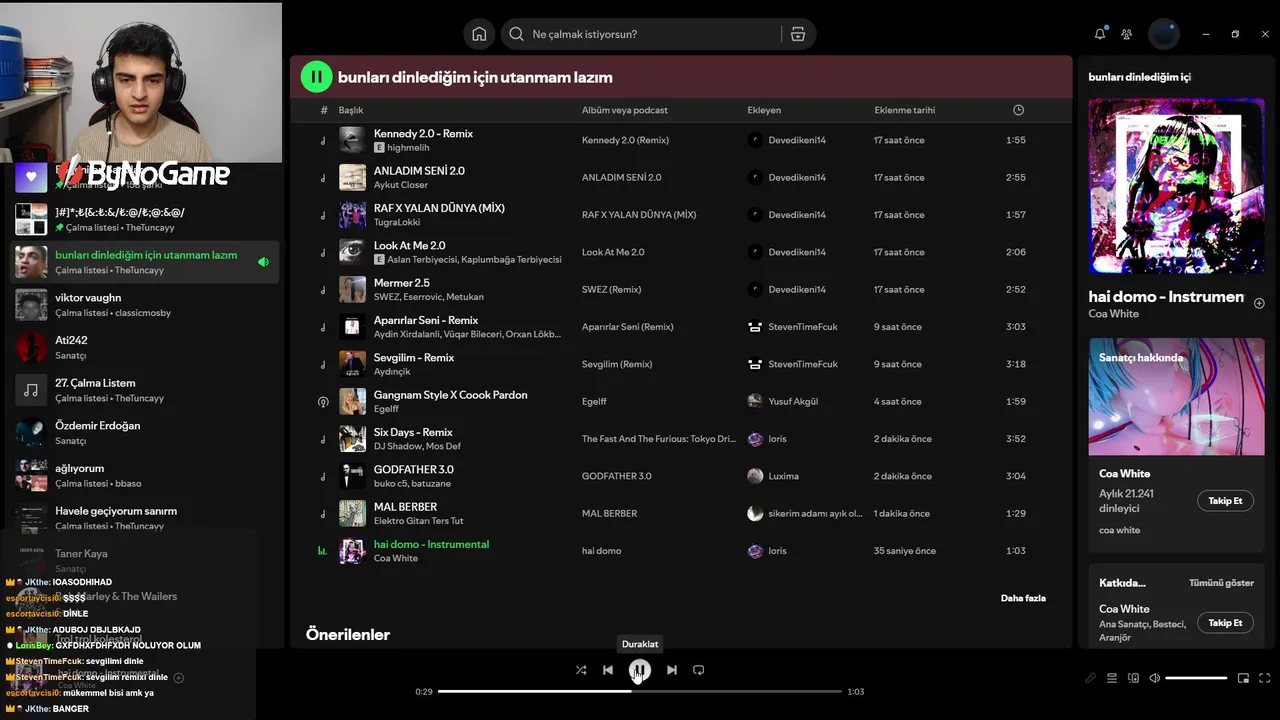Open Ati242 artist in sidebar
Image resolution: width=1280 pixels, height=720 pixels.
click(x=145, y=347)
